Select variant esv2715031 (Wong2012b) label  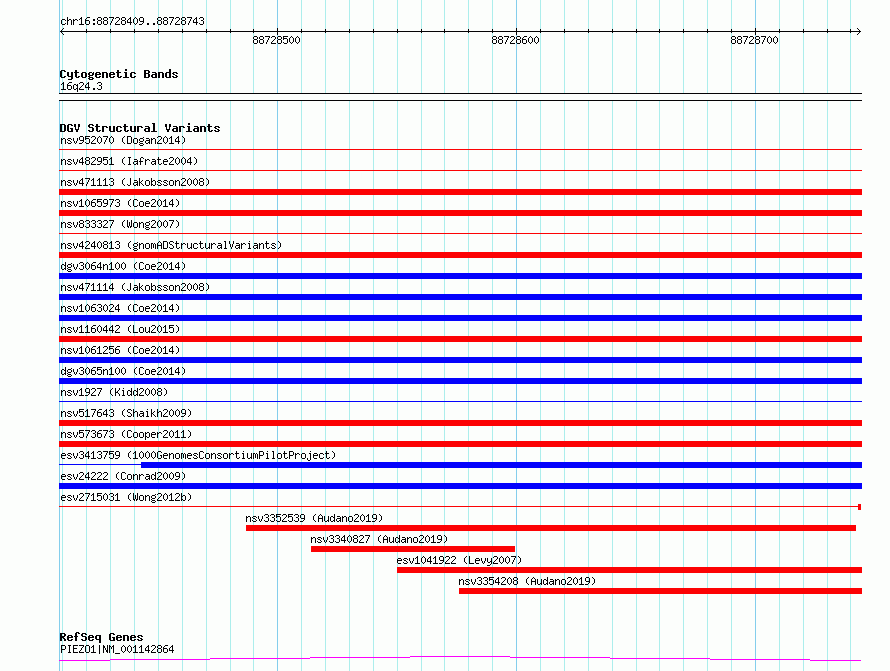(x=126, y=497)
